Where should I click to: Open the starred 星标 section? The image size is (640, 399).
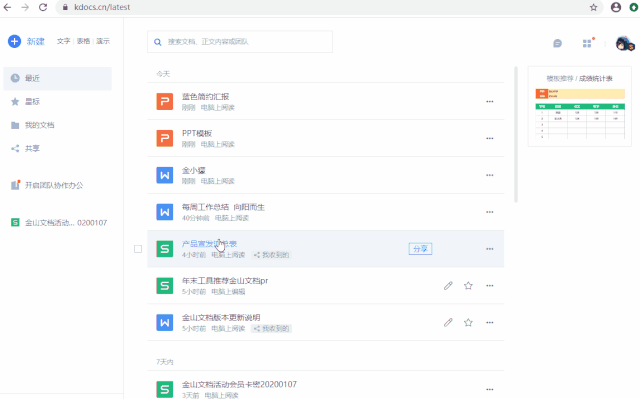(32, 102)
